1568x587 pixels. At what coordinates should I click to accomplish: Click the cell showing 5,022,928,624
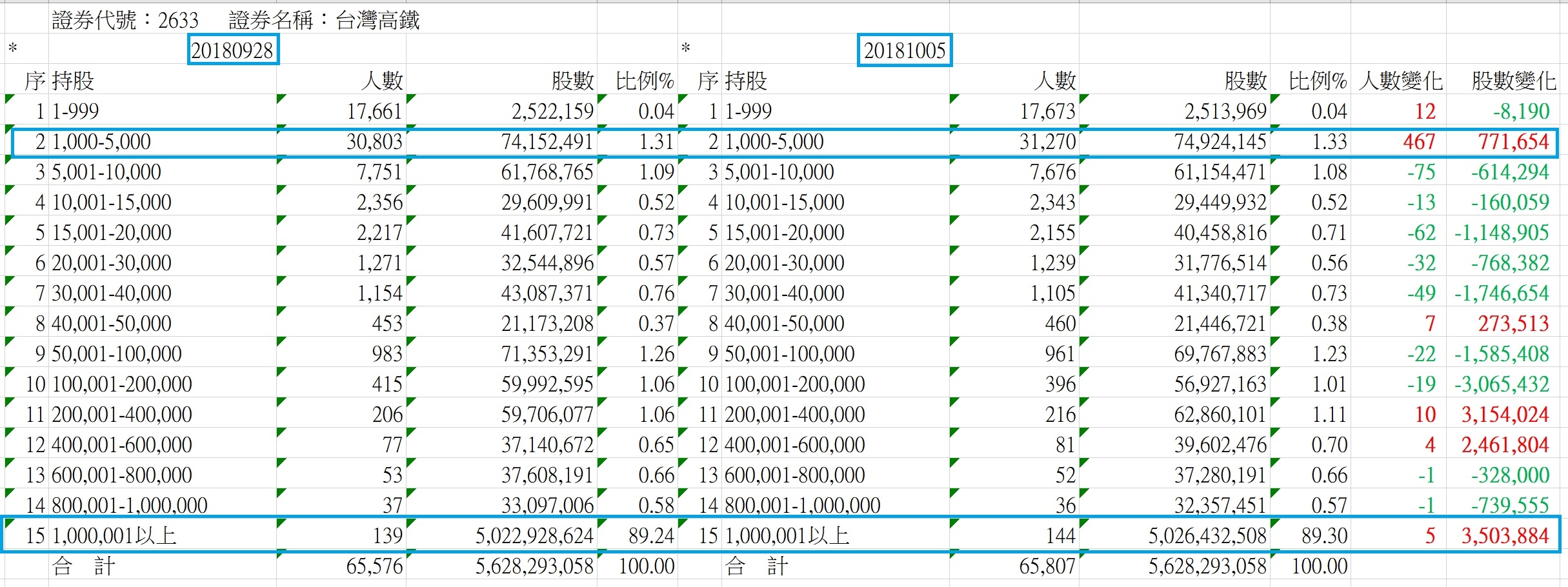[x=534, y=535]
